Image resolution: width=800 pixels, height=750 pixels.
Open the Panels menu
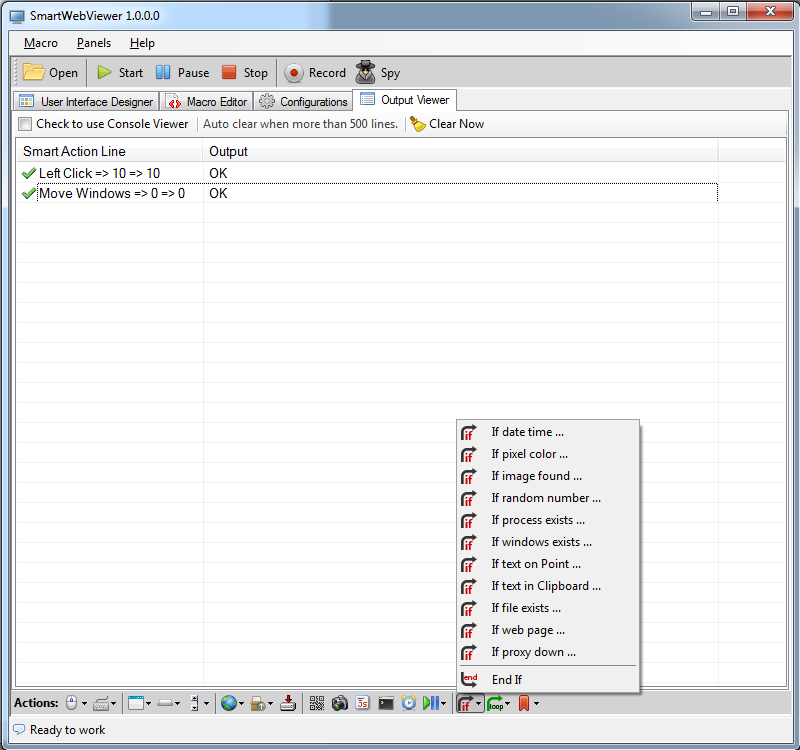coord(94,43)
